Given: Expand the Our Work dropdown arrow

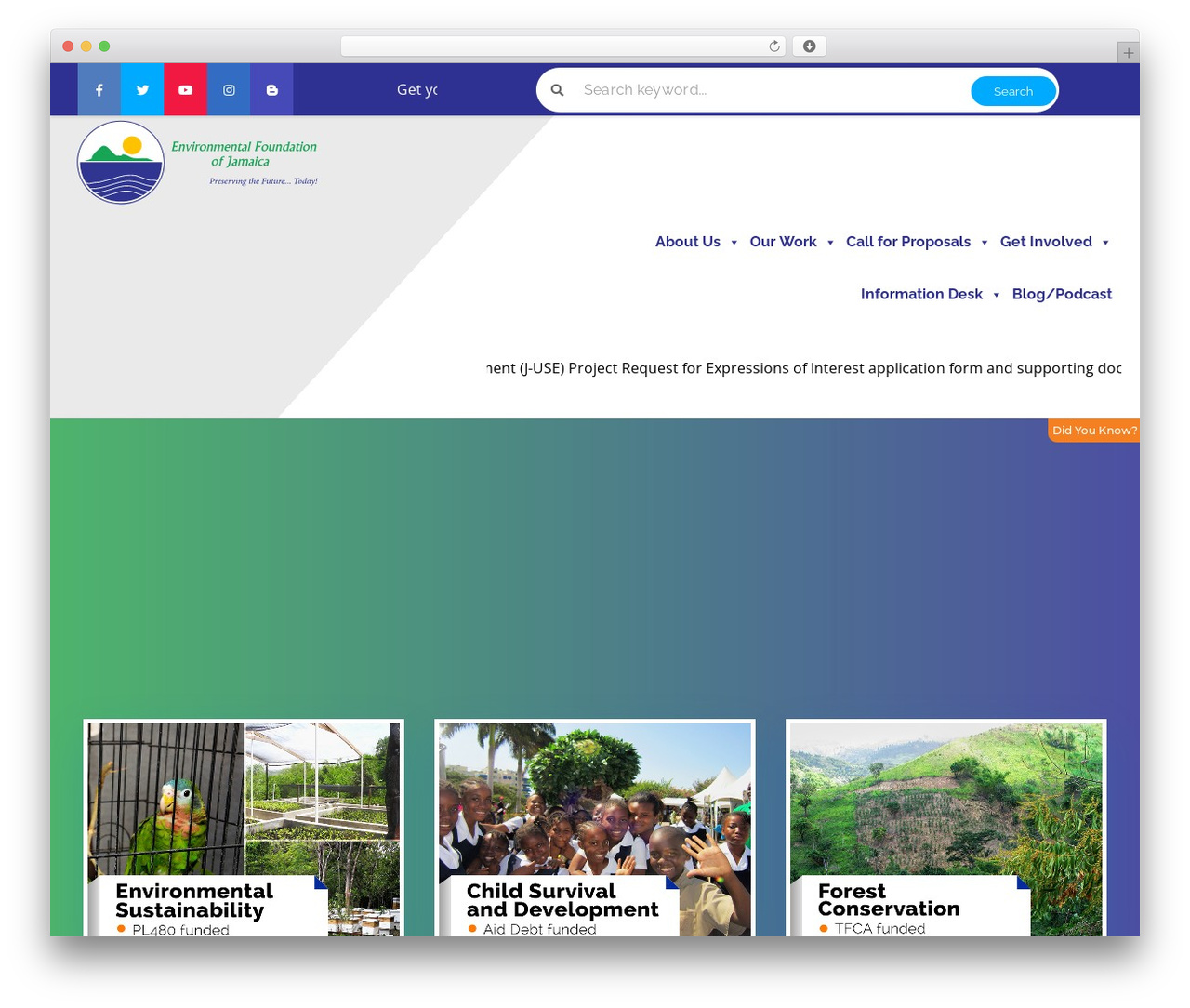Looking at the screenshot, I should 830,243.
